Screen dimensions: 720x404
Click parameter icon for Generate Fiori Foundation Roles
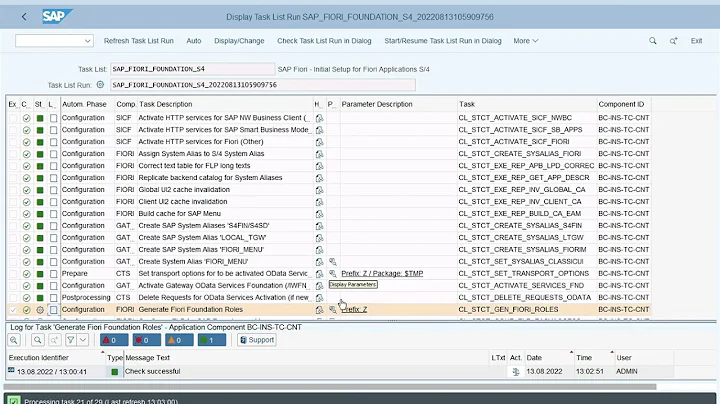point(333,309)
